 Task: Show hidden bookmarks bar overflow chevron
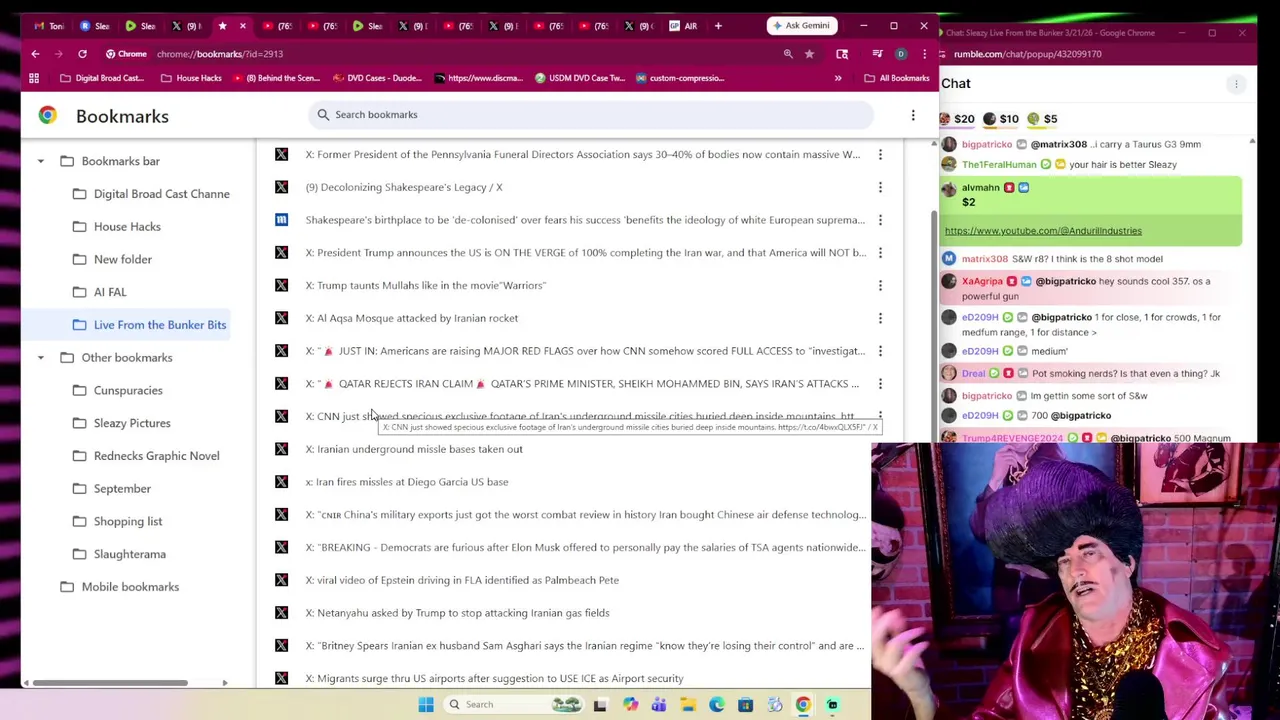[x=838, y=78]
